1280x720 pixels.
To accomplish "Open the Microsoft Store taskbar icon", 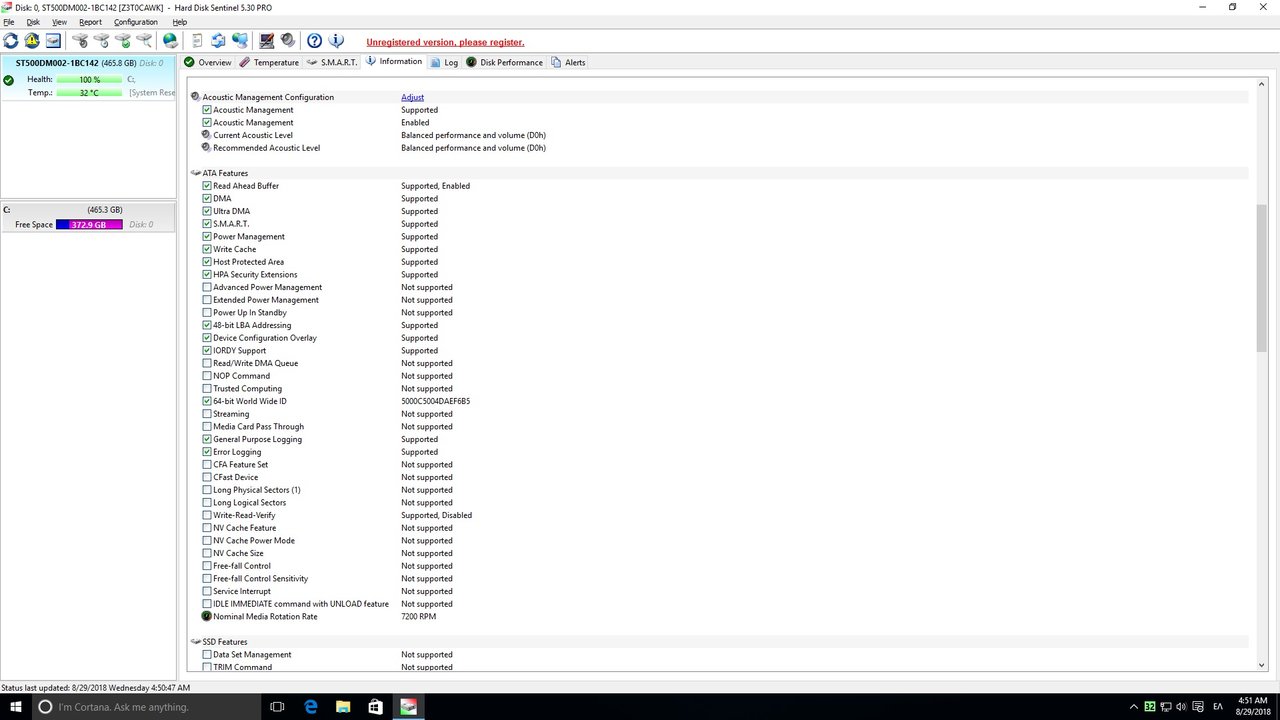I will [x=375, y=707].
